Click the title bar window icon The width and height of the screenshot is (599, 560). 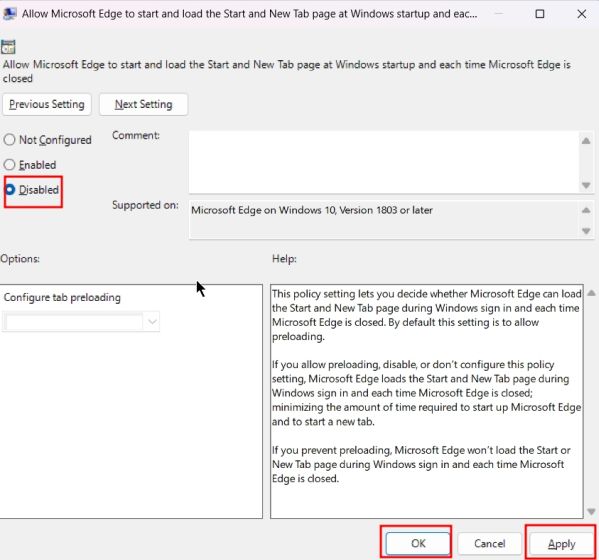(x=9, y=14)
